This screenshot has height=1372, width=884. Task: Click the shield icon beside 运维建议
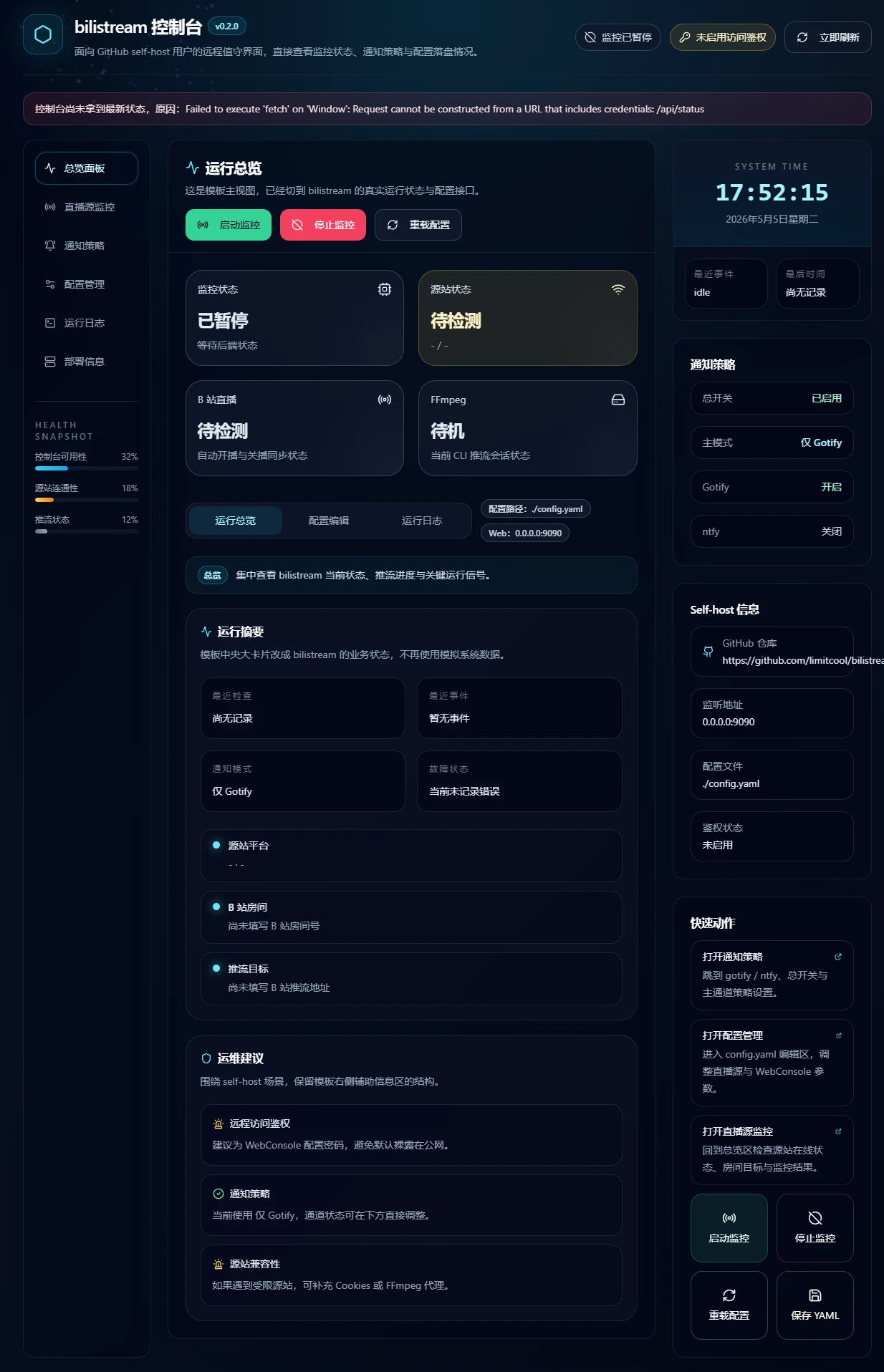(206, 1058)
